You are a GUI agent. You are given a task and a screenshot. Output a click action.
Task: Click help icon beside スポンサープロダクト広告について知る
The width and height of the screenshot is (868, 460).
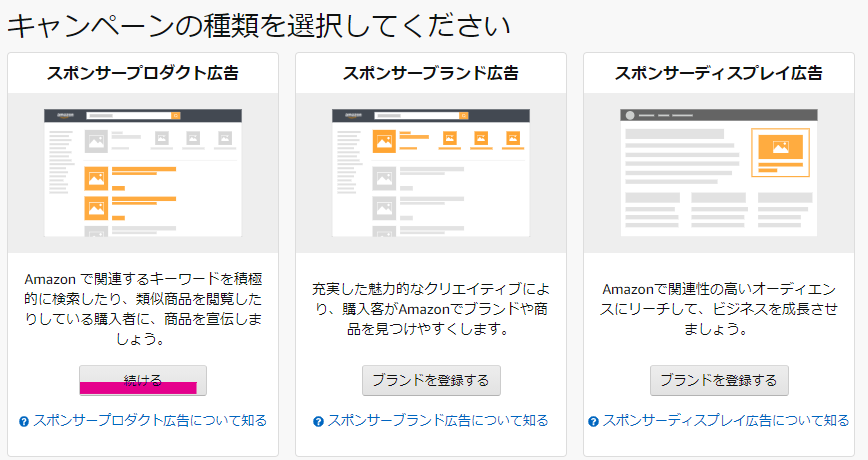click(x=24, y=421)
